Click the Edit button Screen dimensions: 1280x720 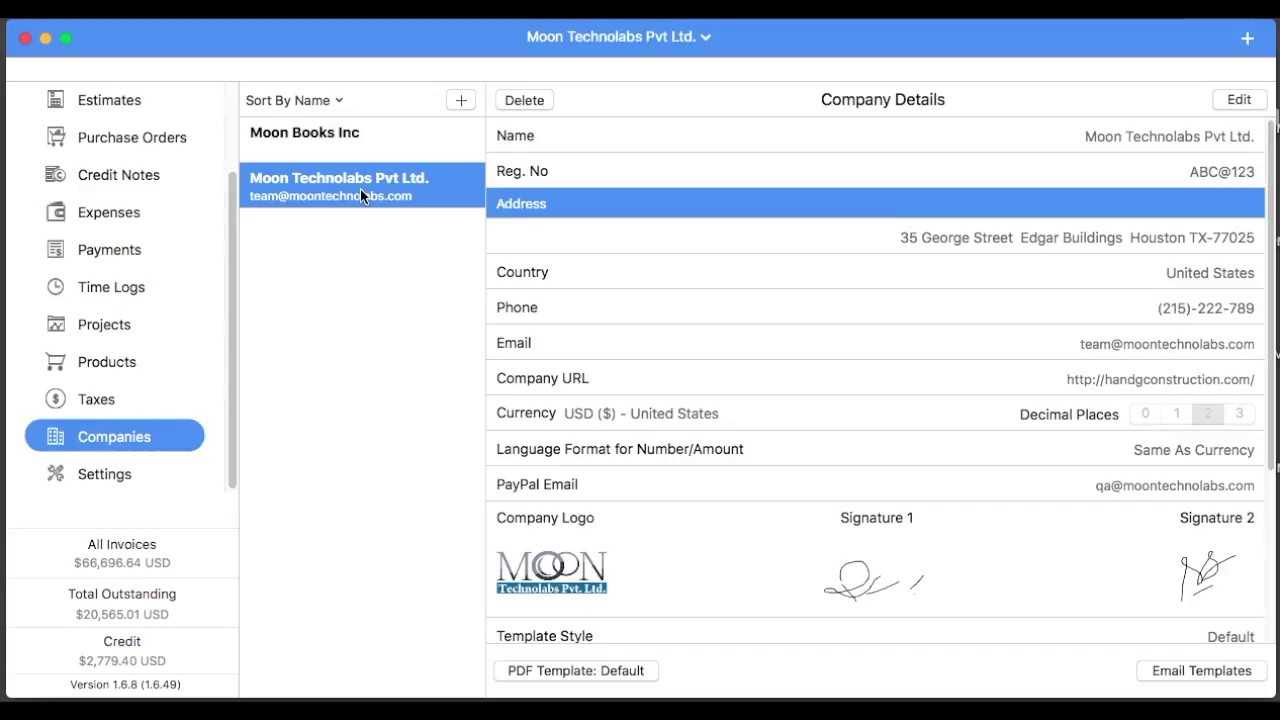pyautogui.click(x=1239, y=100)
